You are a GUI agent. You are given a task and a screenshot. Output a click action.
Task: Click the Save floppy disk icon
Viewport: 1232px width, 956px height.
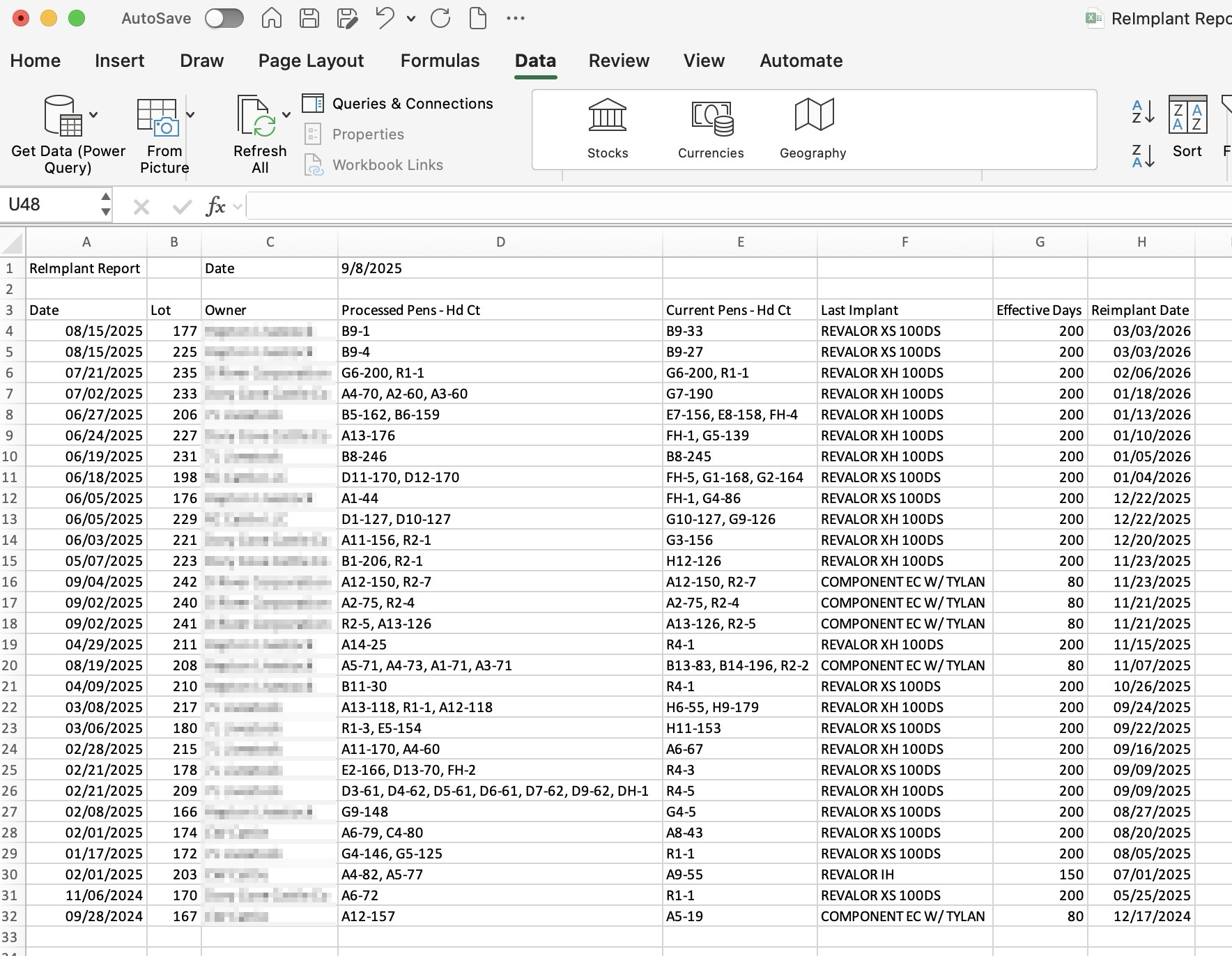pos(309,19)
